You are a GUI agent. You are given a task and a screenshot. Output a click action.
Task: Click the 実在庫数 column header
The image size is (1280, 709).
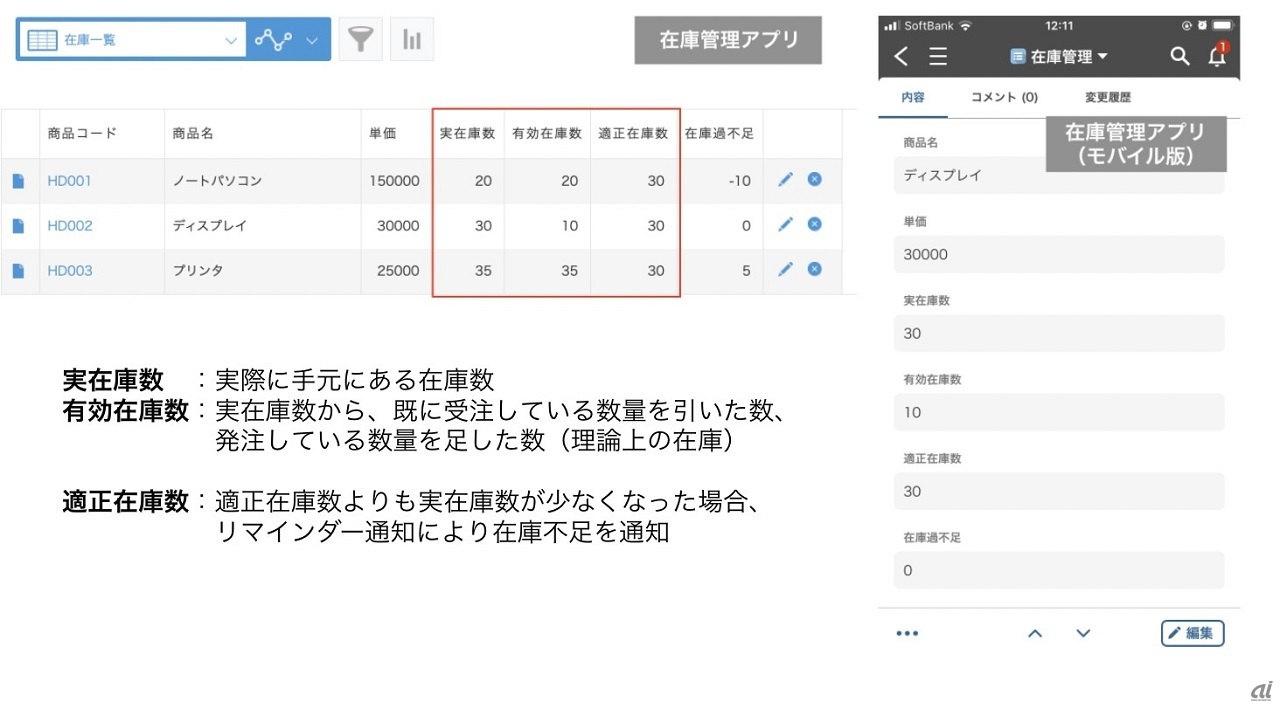coord(467,133)
